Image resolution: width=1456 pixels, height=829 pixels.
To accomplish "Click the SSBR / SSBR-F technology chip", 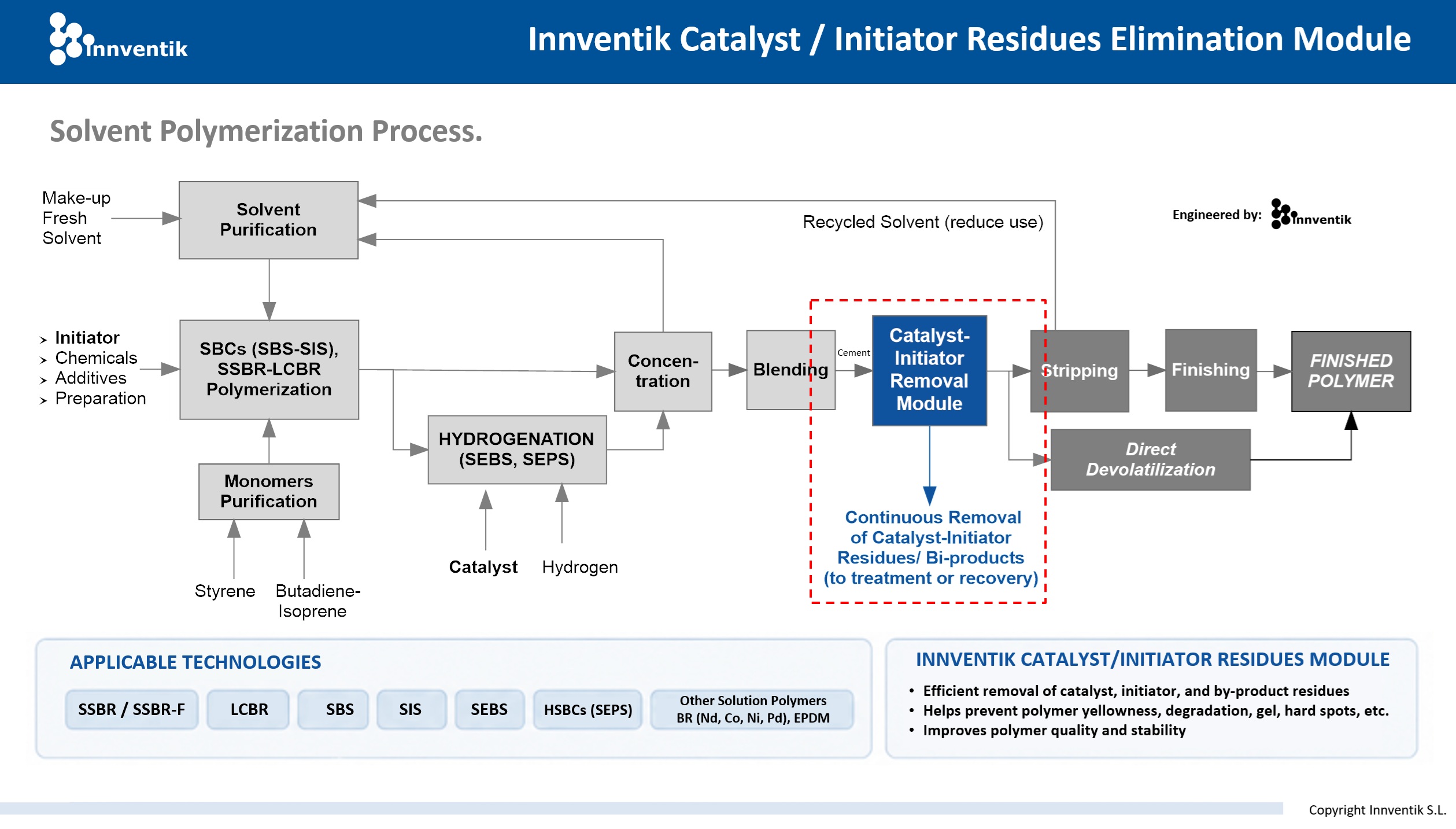I will [x=132, y=709].
